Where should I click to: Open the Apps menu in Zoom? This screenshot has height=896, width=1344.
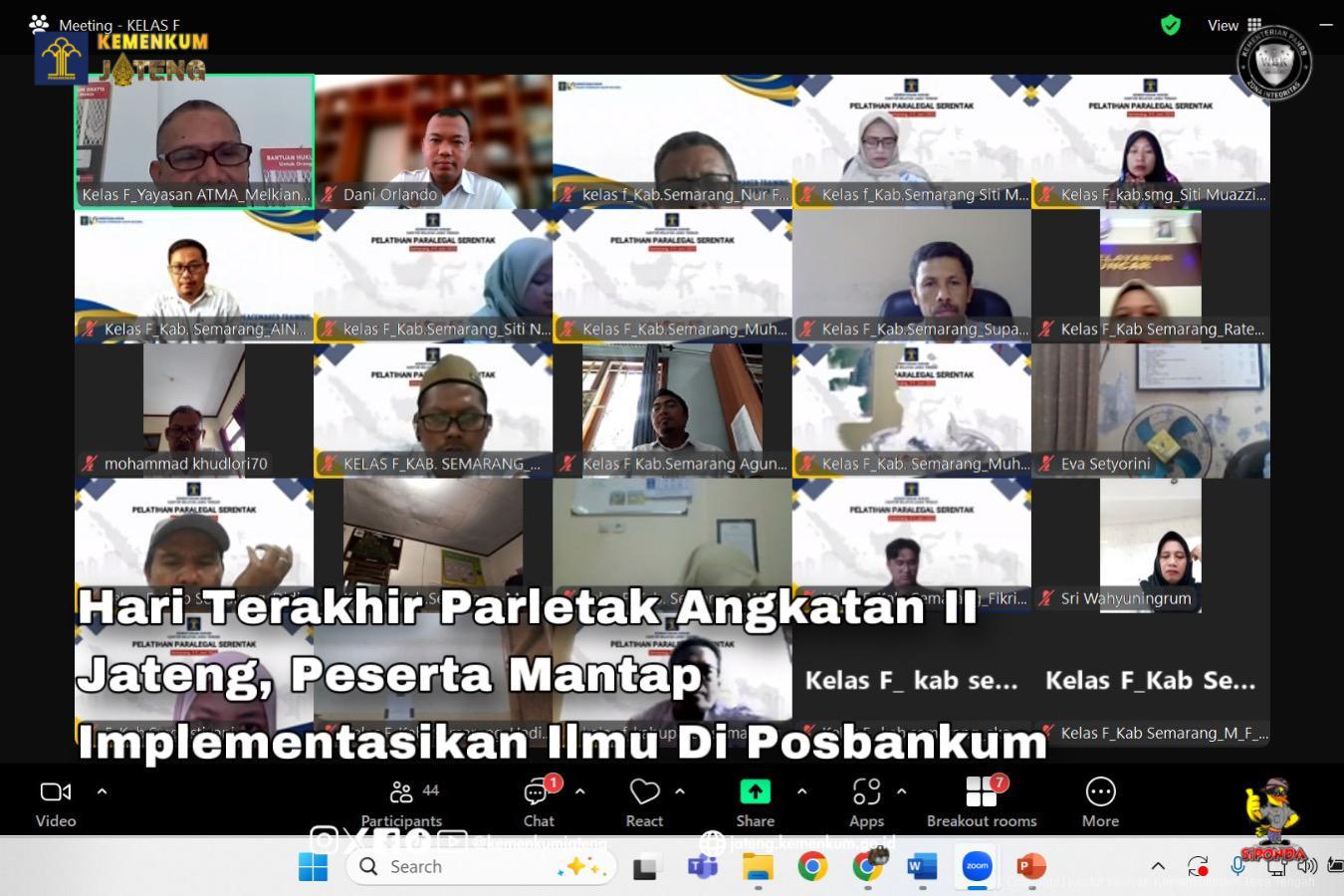(x=866, y=802)
